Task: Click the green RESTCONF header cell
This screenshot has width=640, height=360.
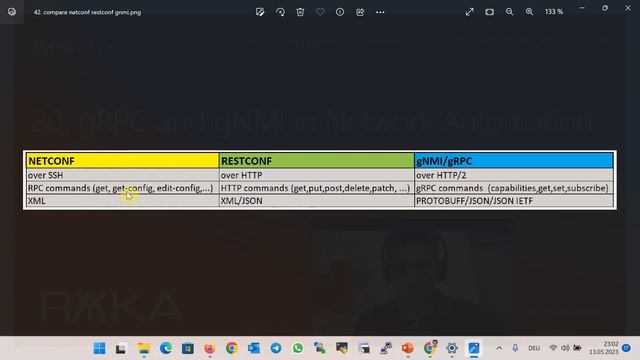Action: pos(316,161)
